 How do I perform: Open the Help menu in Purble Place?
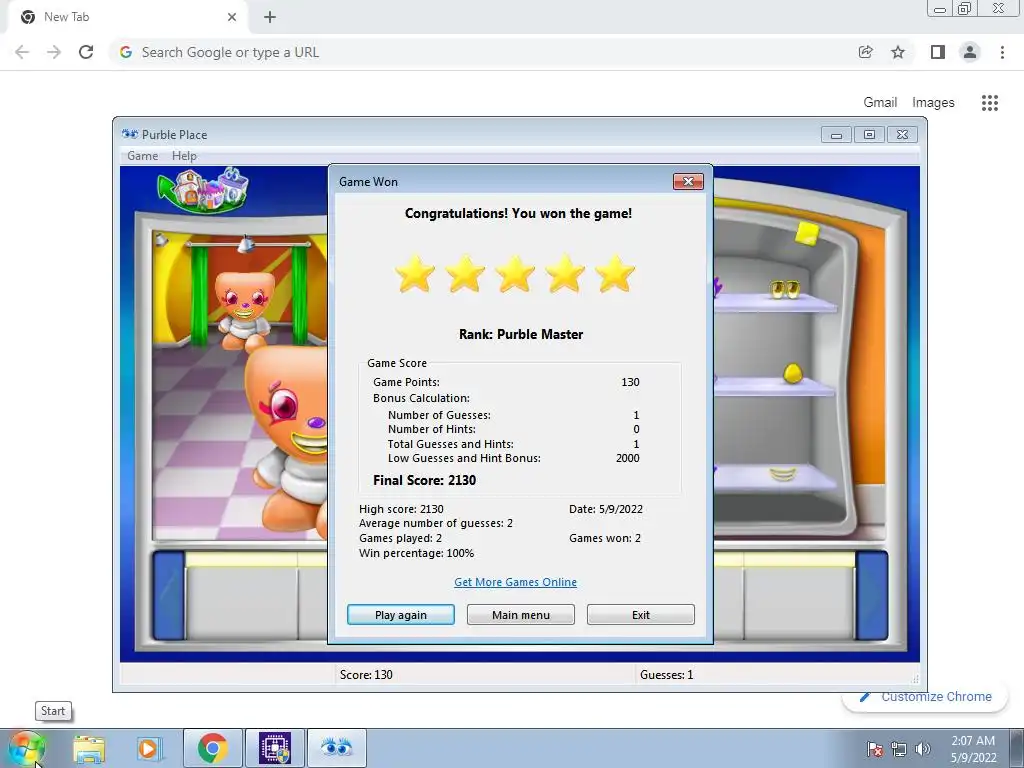(184, 156)
